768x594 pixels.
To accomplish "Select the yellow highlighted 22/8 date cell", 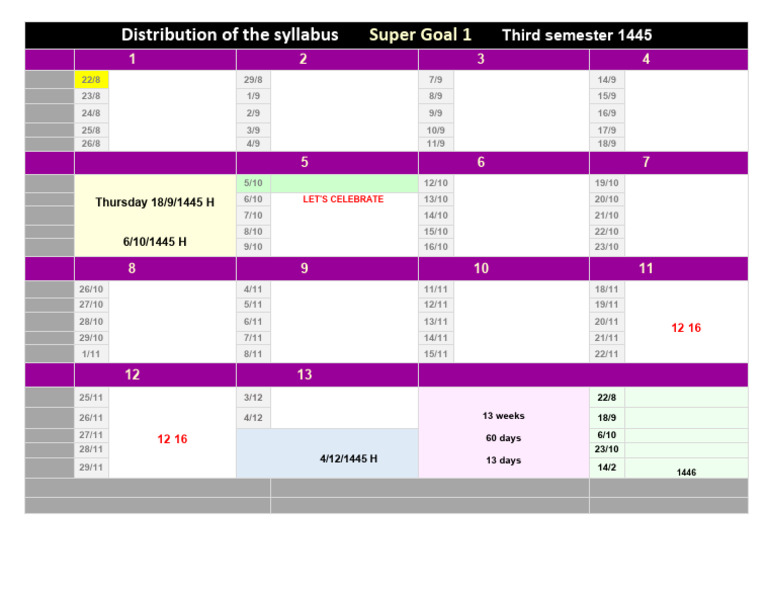I will tap(91, 79).
